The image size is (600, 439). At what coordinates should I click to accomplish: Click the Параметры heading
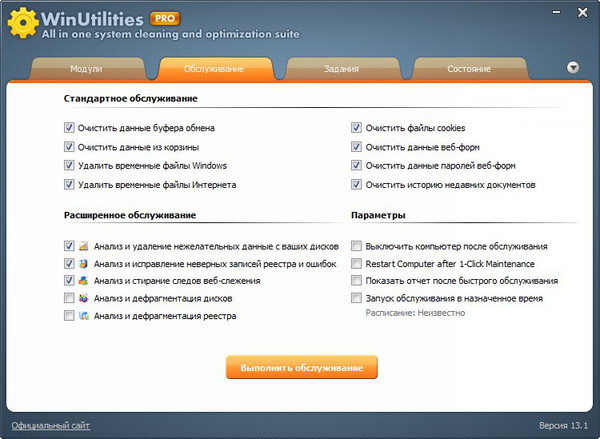pyautogui.click(x=378, y=215)
